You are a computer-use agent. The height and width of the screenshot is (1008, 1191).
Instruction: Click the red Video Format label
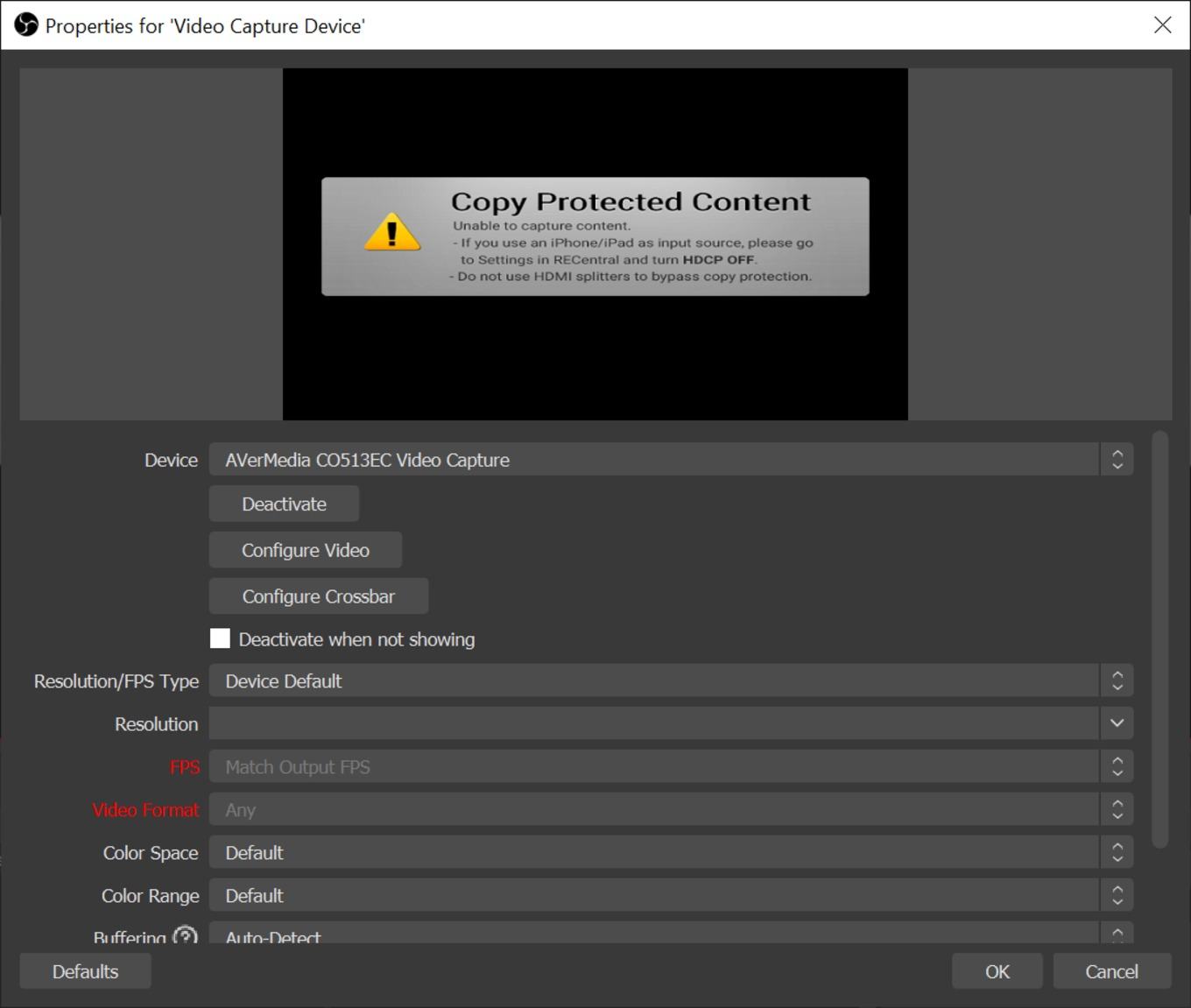pyautogui.click(x=145, y=810)
